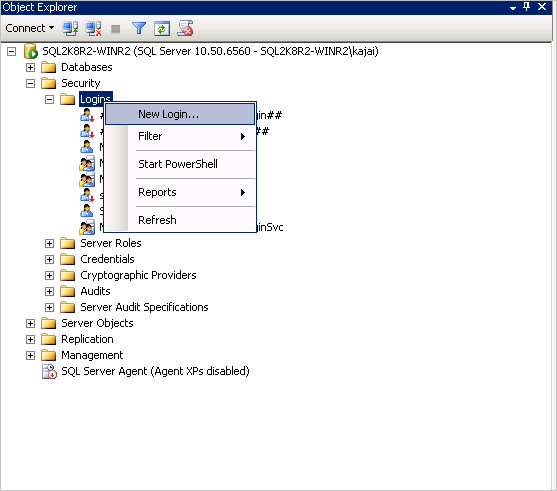The width and height of the screenshot is (557, 491).
Task: Select the Management tree item
Action: pos(92,355)
